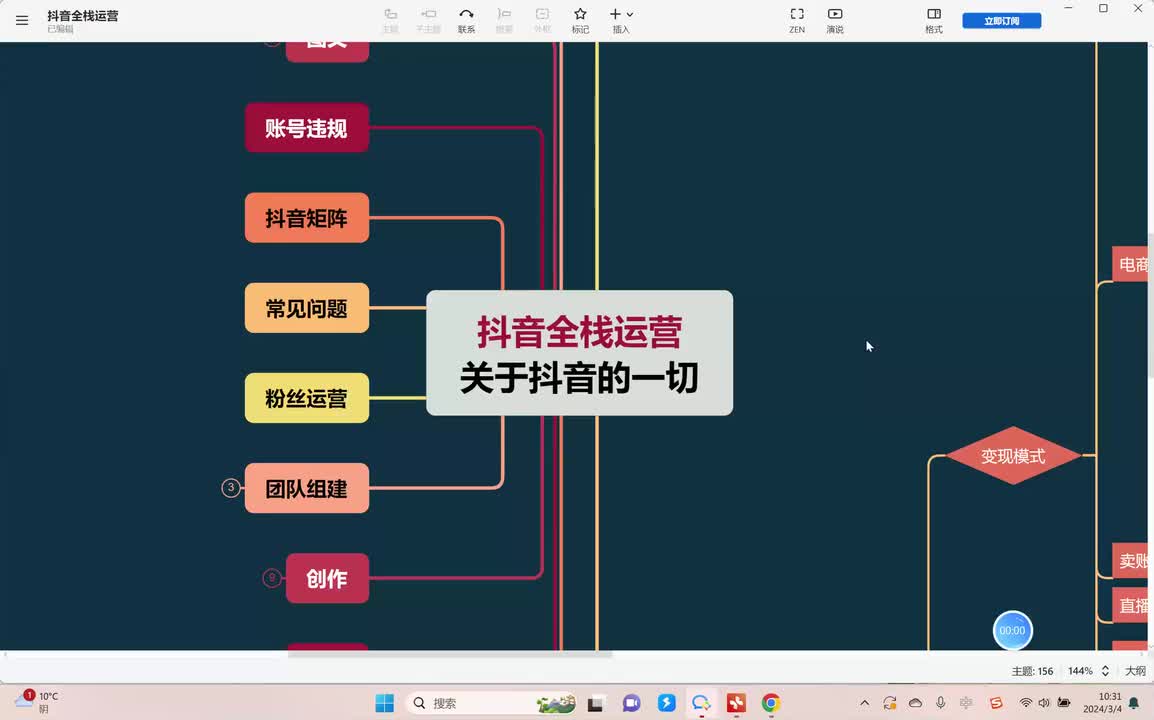
Task: Adjust zoom level stepper at 144%
Action: (x=1105, y=671)
